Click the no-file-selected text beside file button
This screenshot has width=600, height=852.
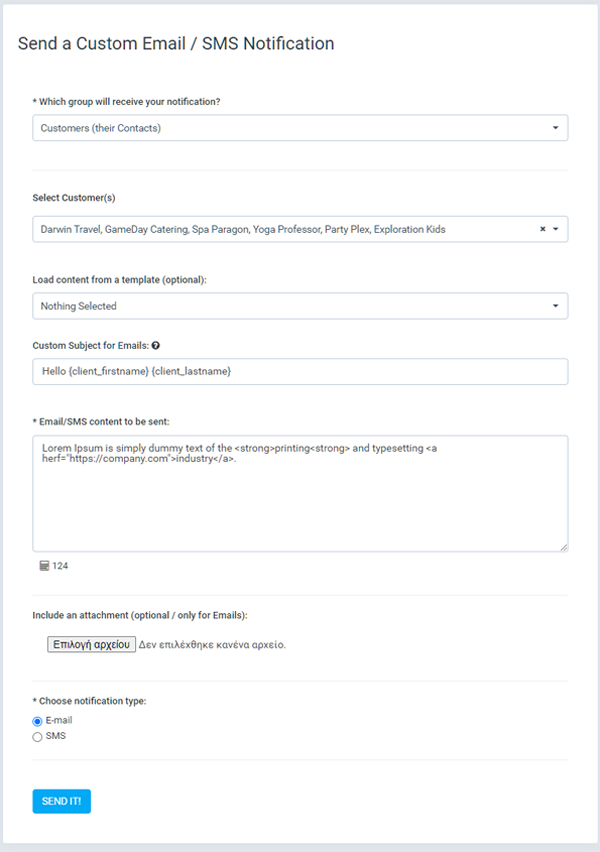[212, 645]
